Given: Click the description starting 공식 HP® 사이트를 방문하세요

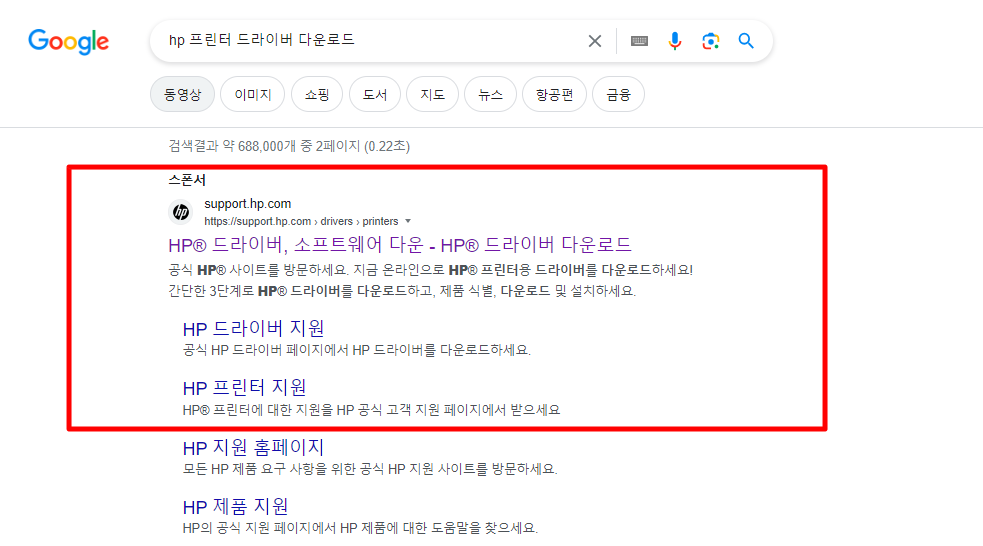Looking at the screenshot, I should coord(431,270).
